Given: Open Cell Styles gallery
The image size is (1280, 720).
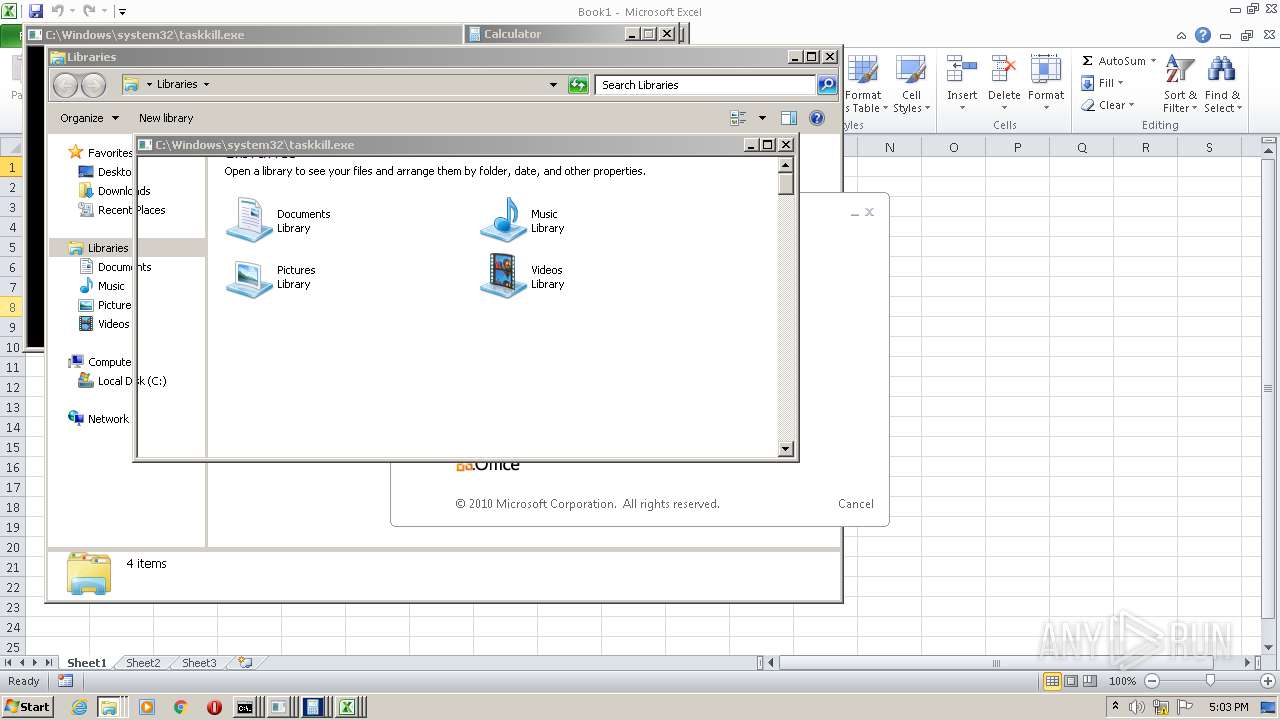Looking at the screenshot, I should coord(911,85).
